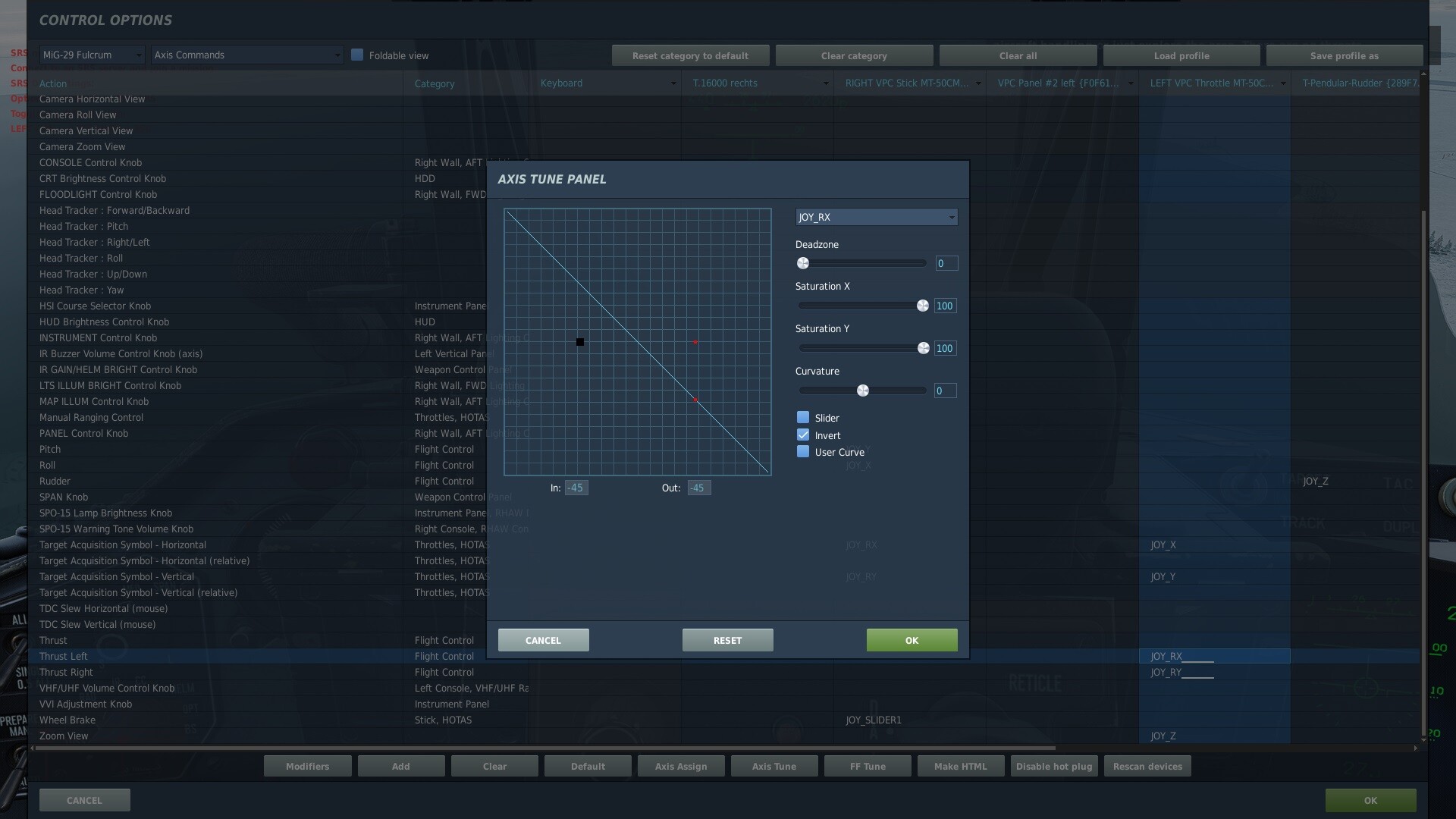Click the Rescan devices button
Viewport: 1456px width, 819px height.
1147,766
